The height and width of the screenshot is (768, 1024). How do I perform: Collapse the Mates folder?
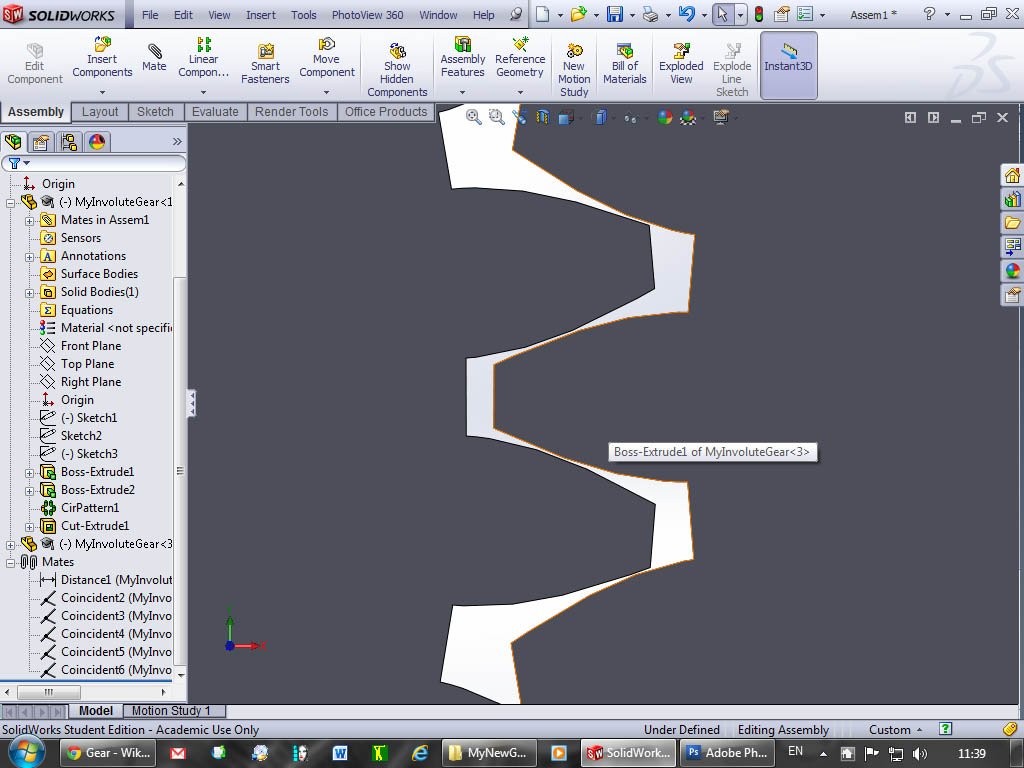coord(10,563)
